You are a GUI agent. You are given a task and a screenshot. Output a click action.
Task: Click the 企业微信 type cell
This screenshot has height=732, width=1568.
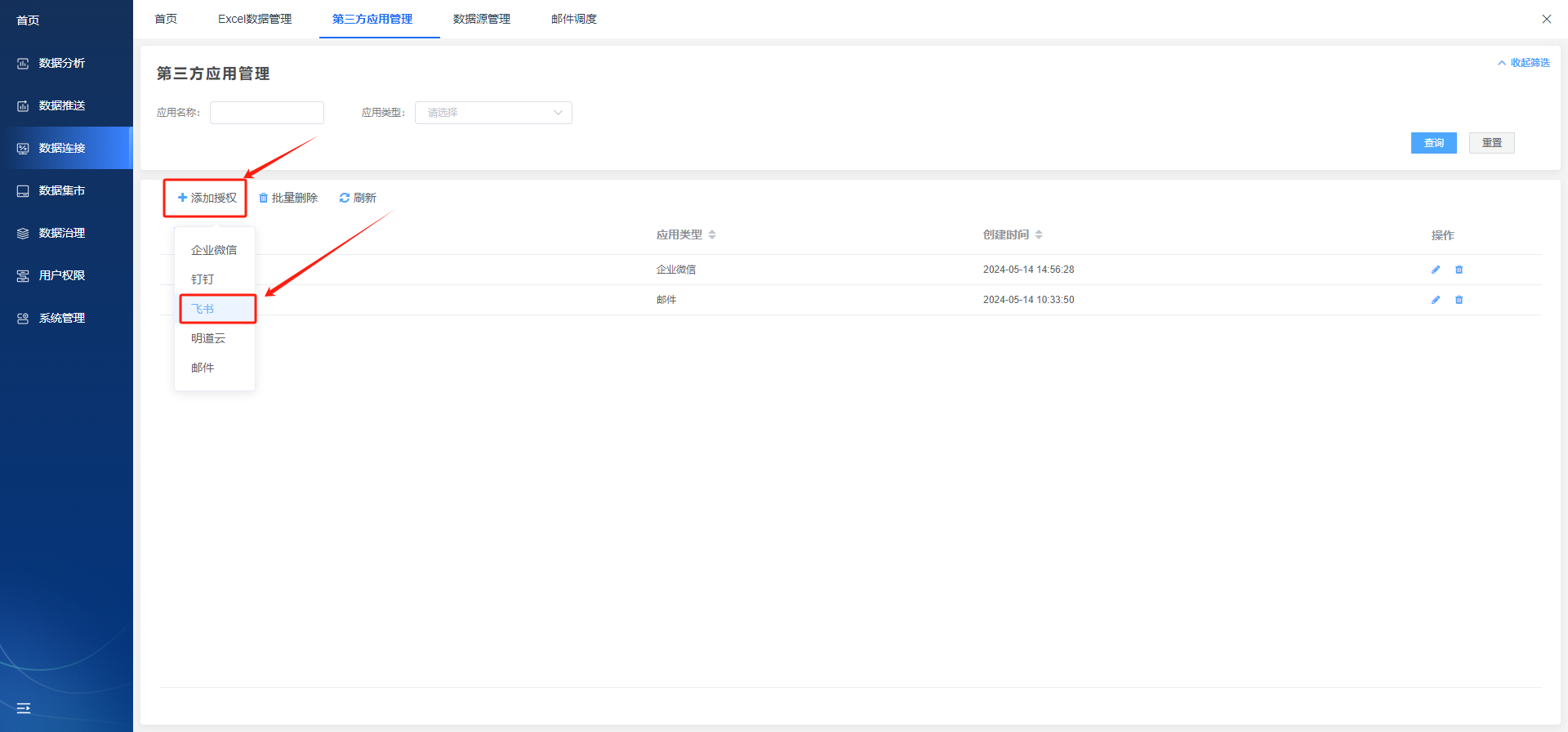pos(676,270)
